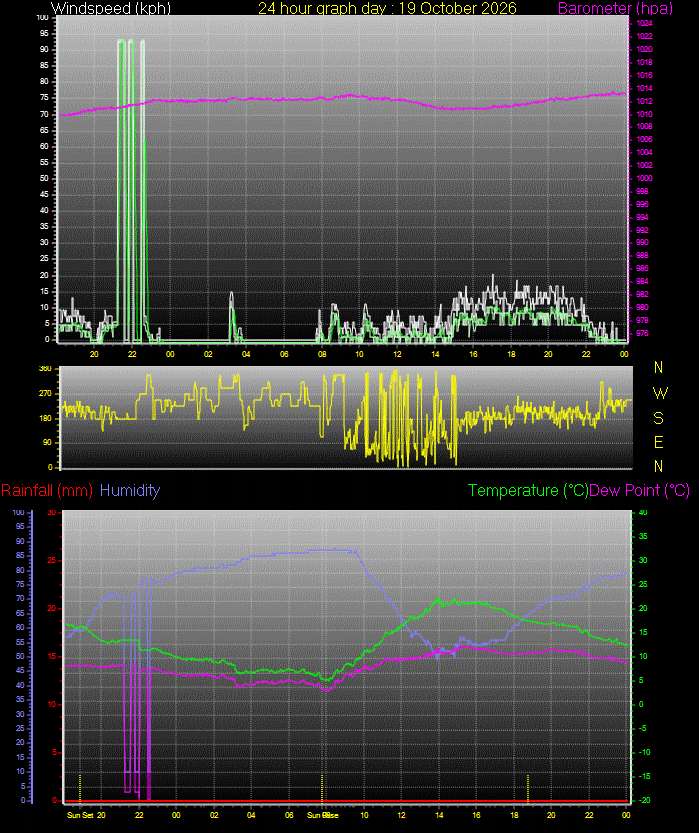Click the 1012 value on barometer axis

point(644,101)
